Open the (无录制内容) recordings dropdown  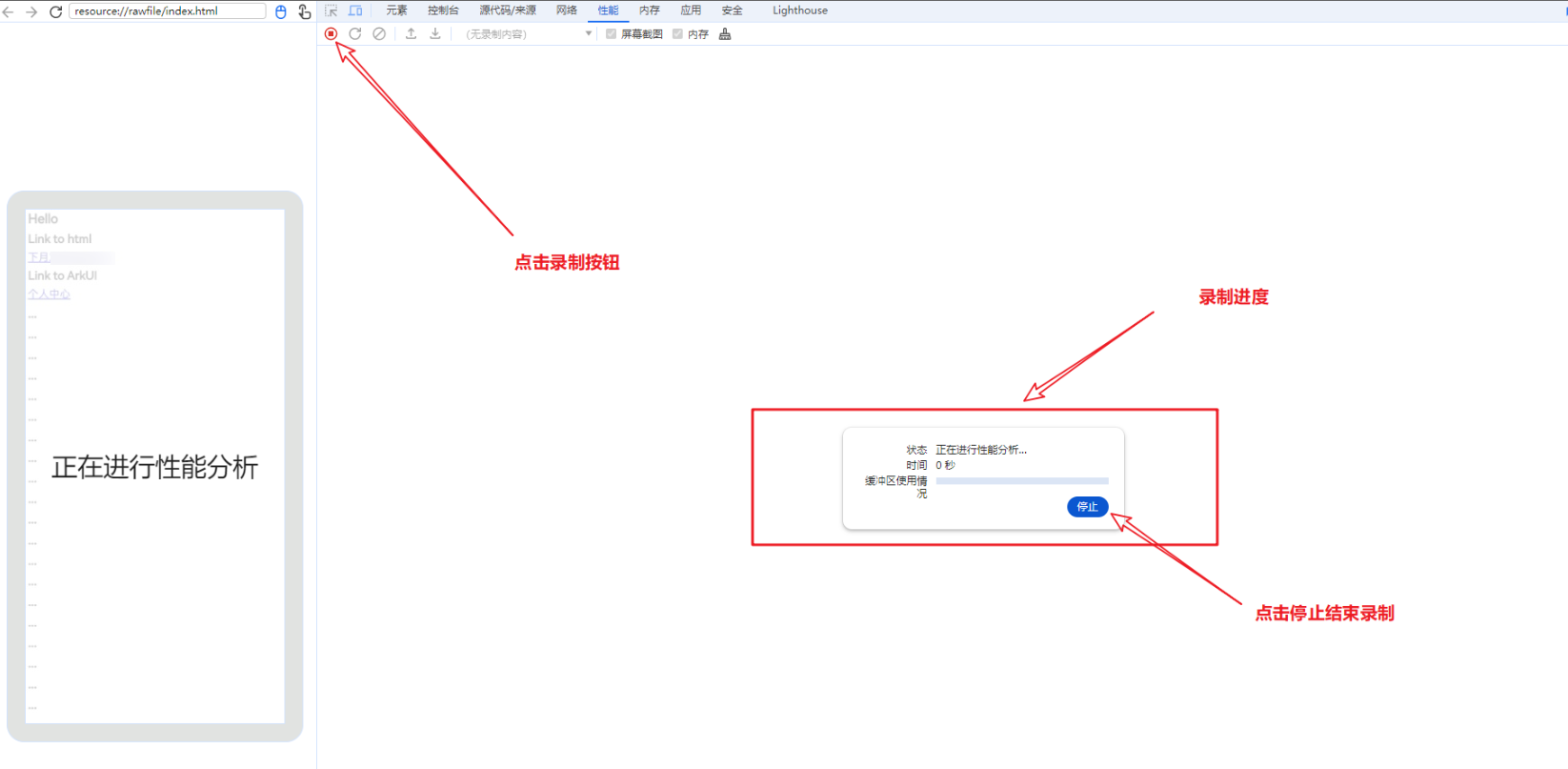[x=529, y=34]
